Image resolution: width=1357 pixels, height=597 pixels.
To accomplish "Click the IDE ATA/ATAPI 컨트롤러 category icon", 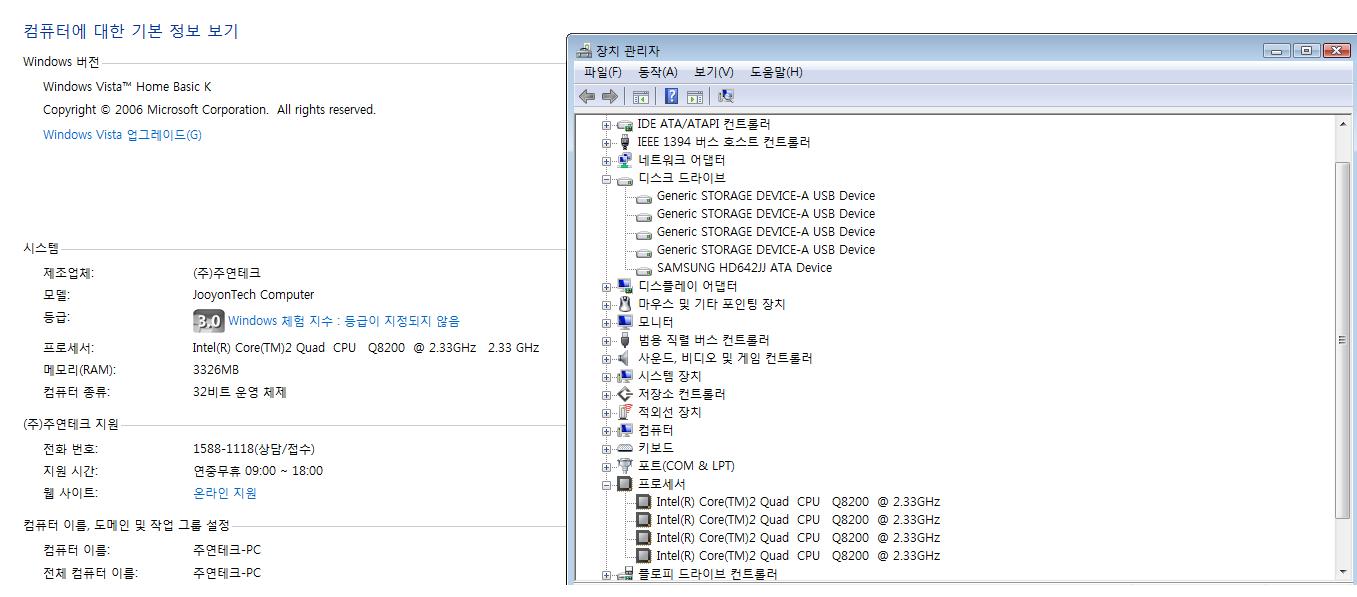I will pyautogui.click(x=625, y=124).
